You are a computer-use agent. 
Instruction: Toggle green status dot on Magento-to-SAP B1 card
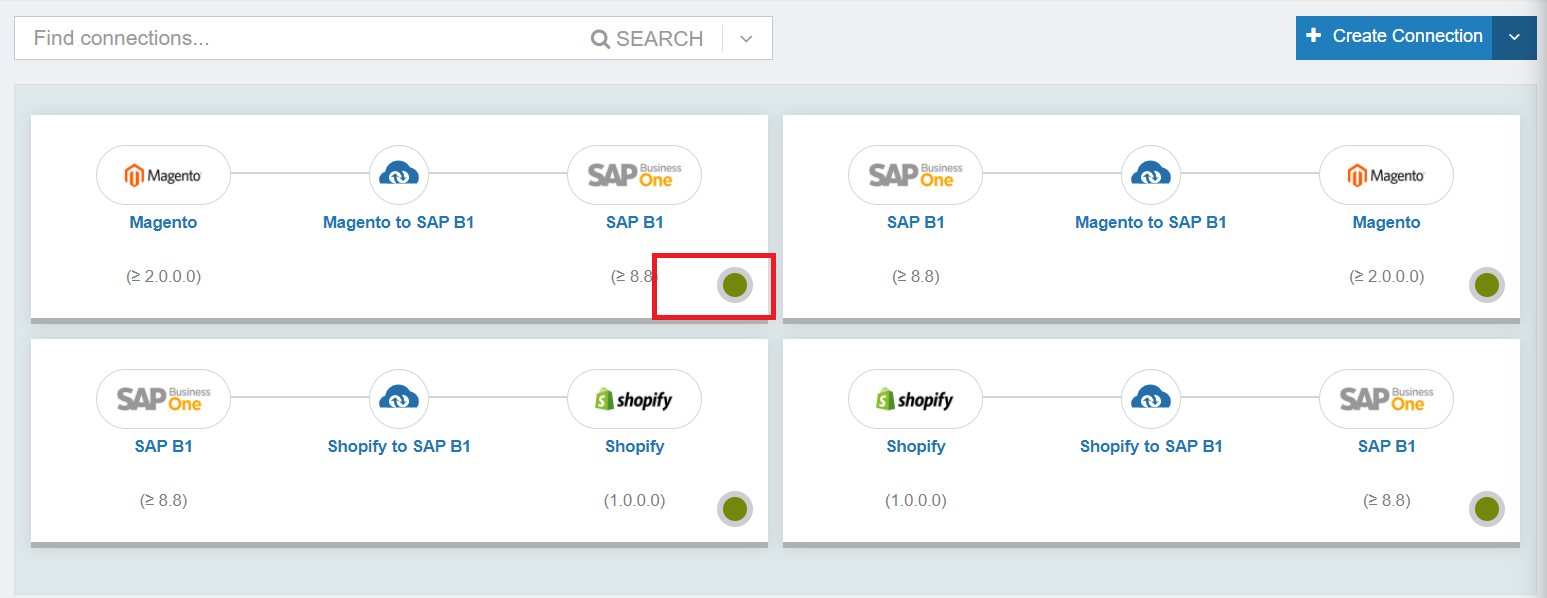coord(735,285)
